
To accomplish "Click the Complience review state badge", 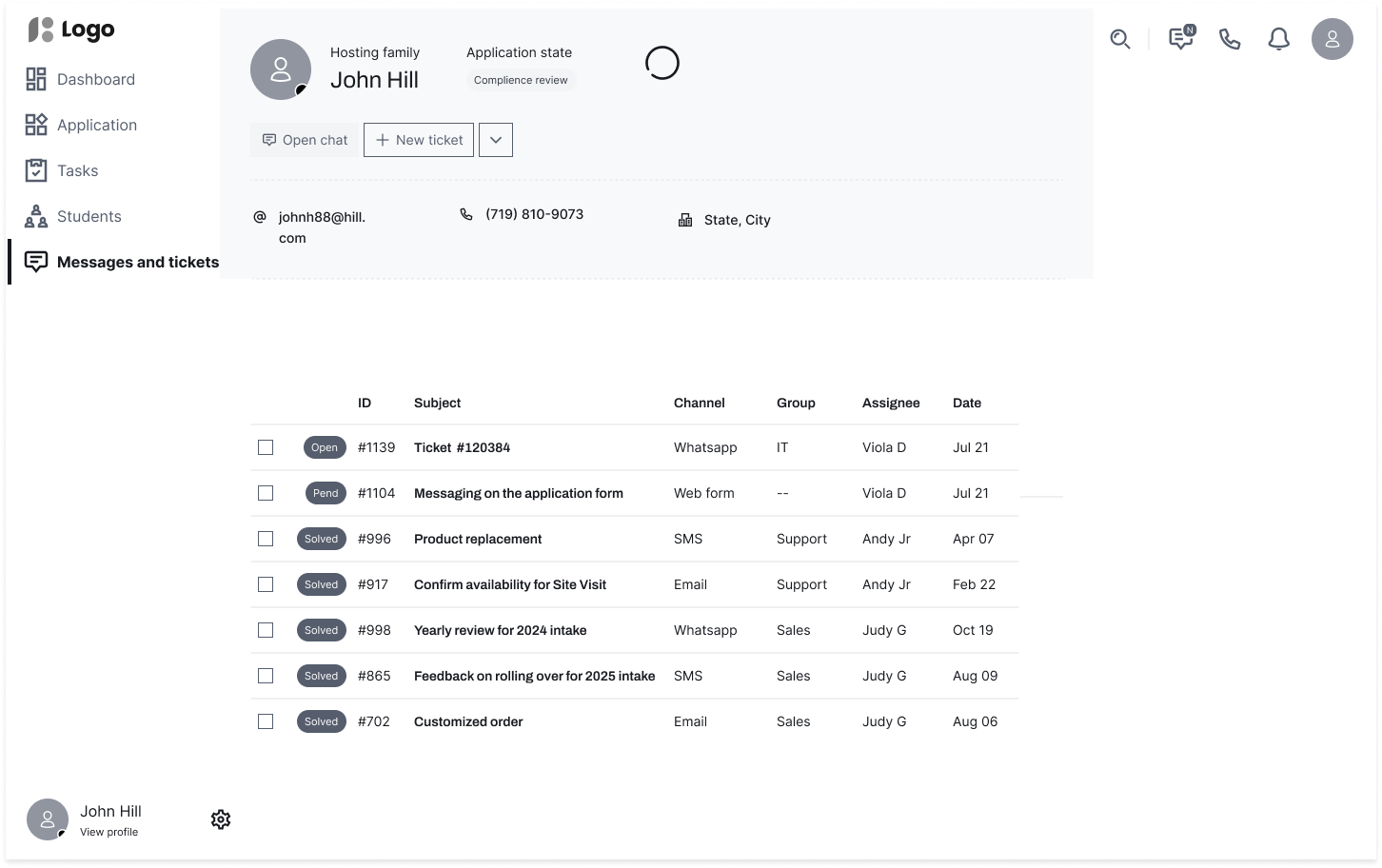I will pyautogui.click(x=521, y=81).
